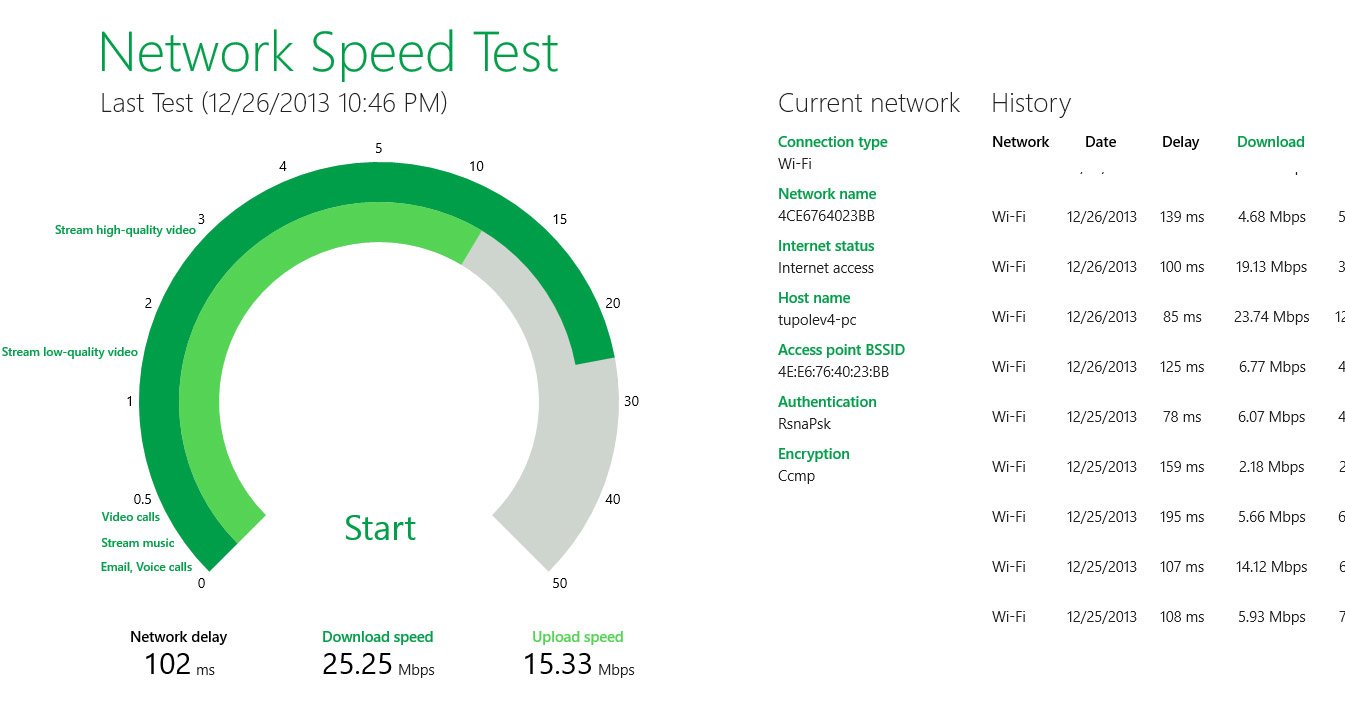Click the Stream music gauge label
Viewport: 1345px width, 710px height.
click(x=137, y=543)
